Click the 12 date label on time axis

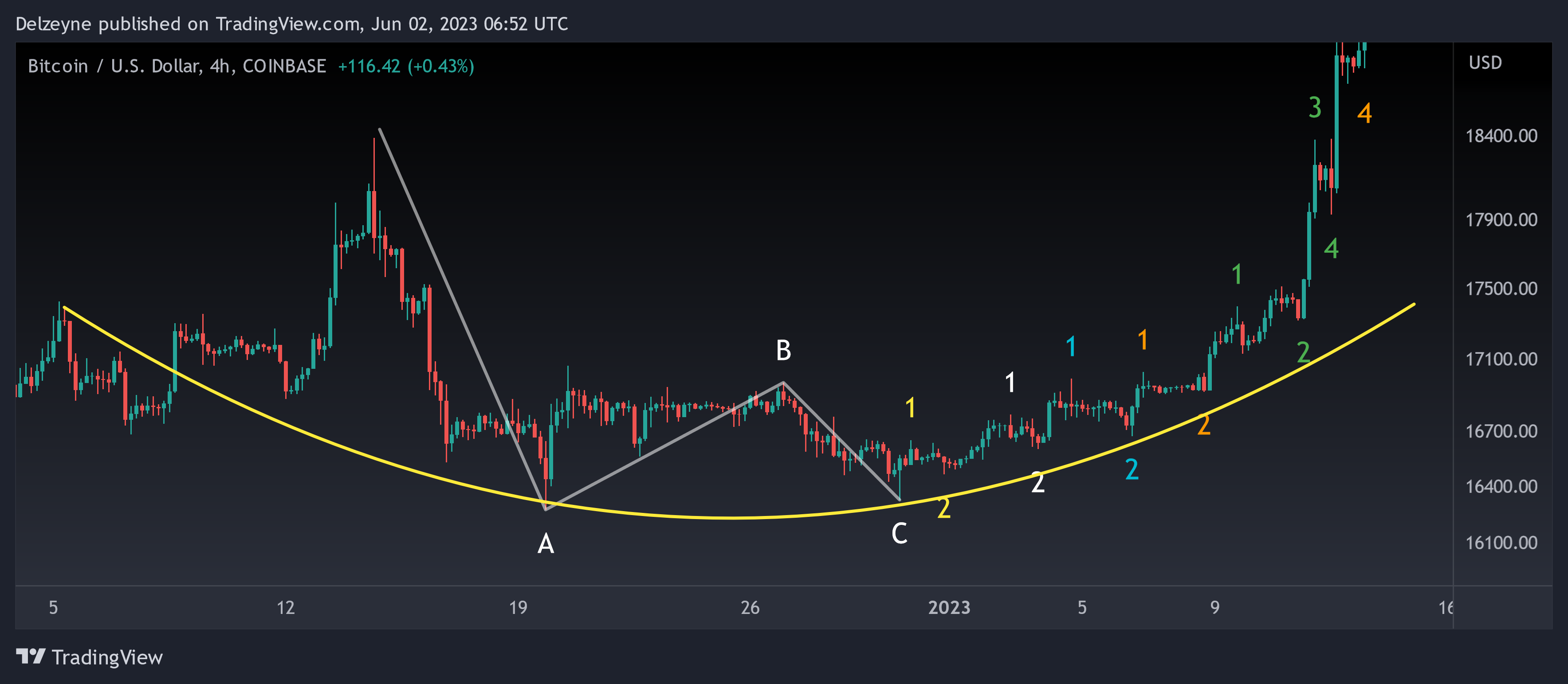coord(286,607)
